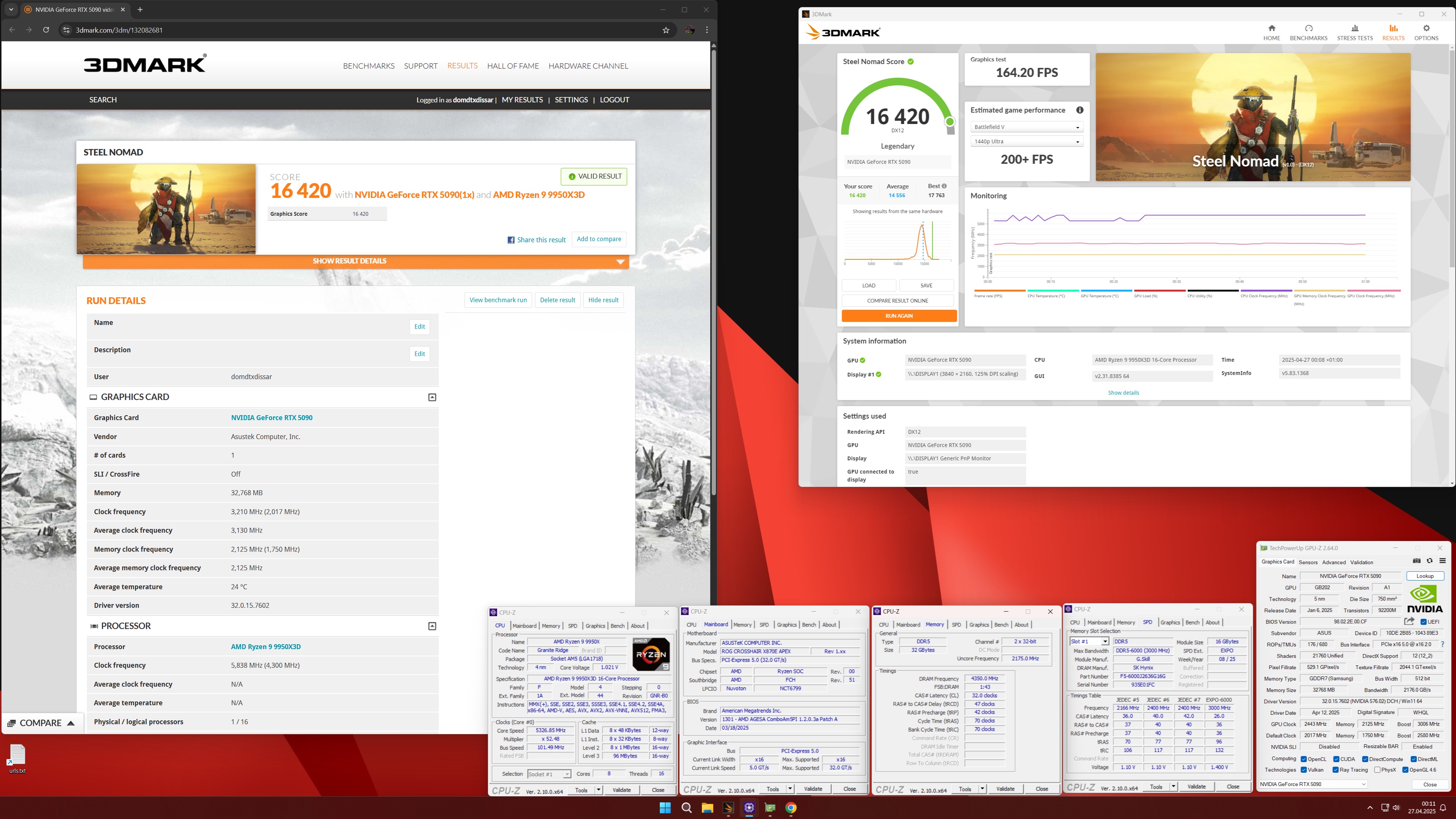Collapse the PROCESSOR section
Screen dimensions: 1456x819
pyautogui.click(x=432, y=626)
